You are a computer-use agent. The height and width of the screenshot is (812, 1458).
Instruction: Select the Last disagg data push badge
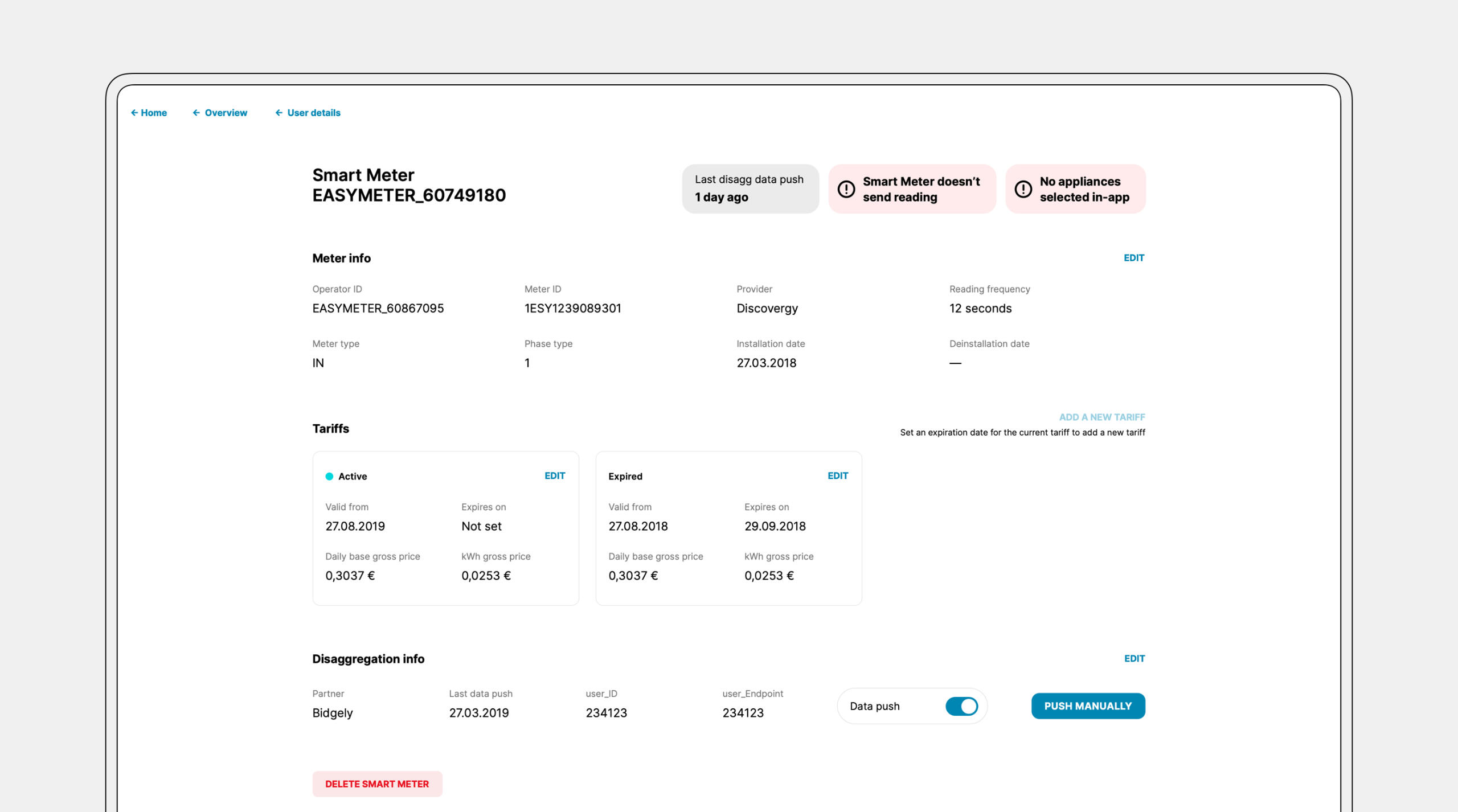click(750, 189)
